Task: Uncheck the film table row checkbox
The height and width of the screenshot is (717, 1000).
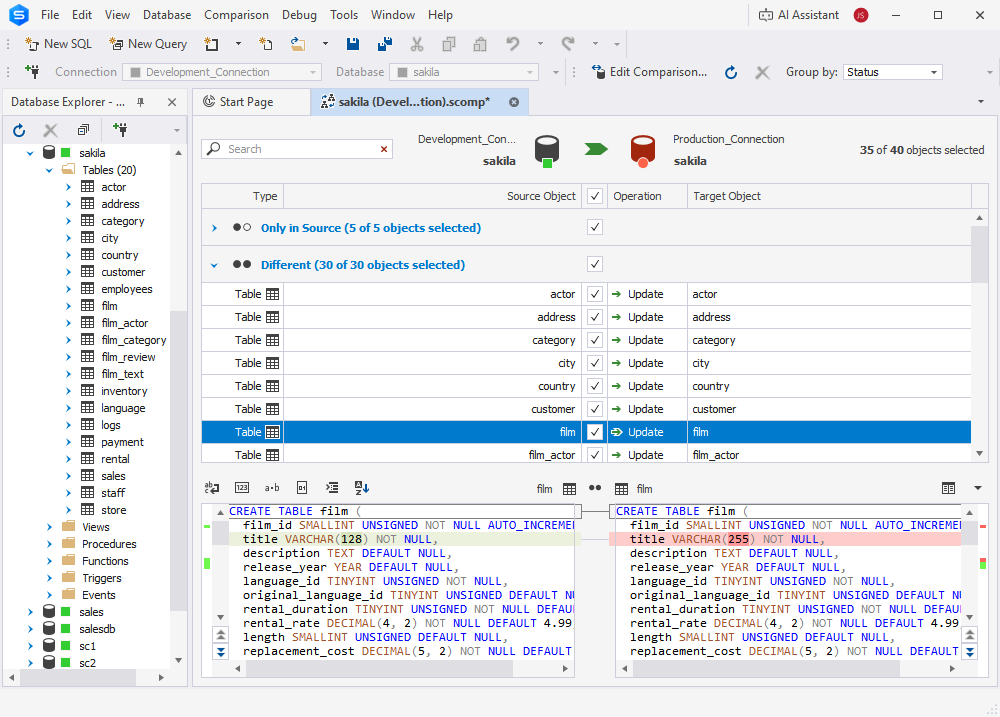Action: pyautogui.click(x=595, y=432)
